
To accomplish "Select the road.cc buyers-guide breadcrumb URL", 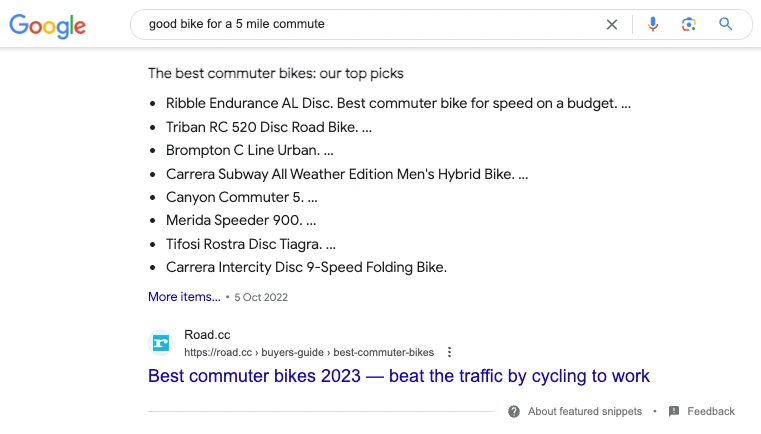I will (309, 352).
